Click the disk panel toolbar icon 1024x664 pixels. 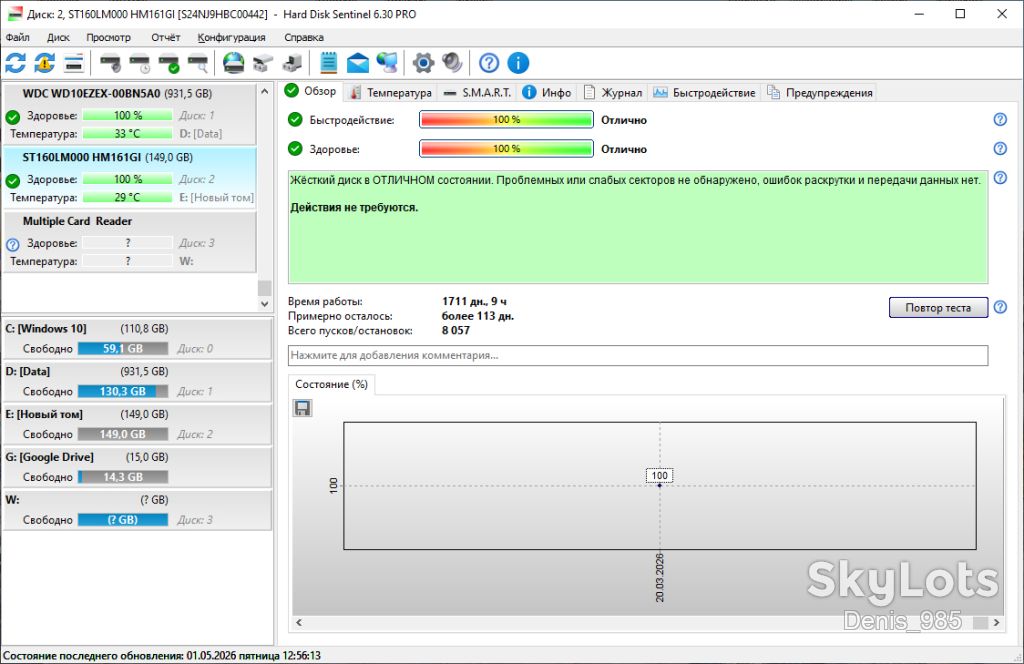(74, 63)
